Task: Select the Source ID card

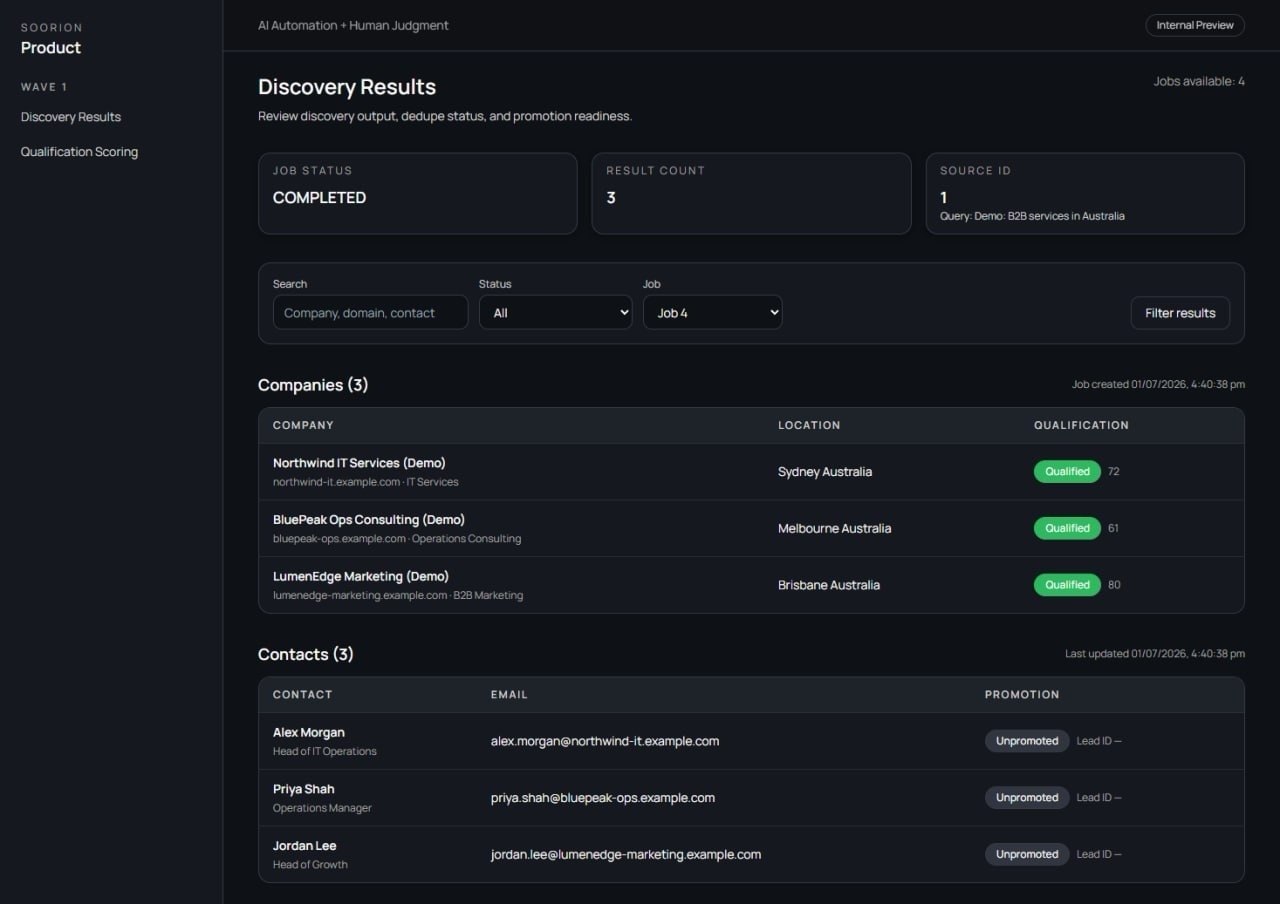Action: point(1085,193)
